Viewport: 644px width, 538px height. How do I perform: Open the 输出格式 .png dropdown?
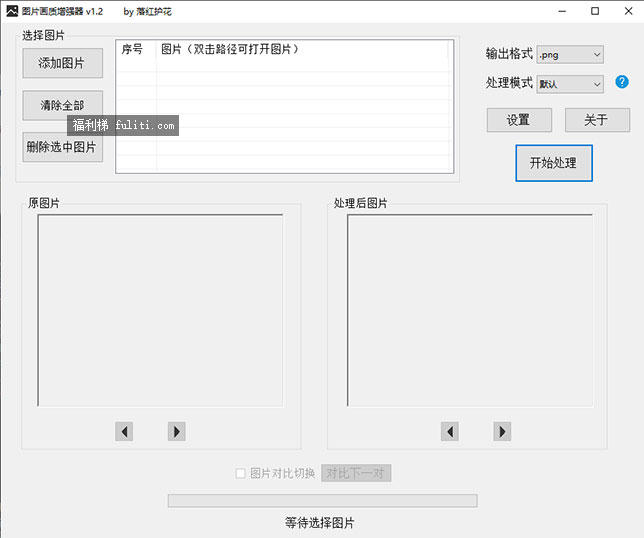click(570, 54)
